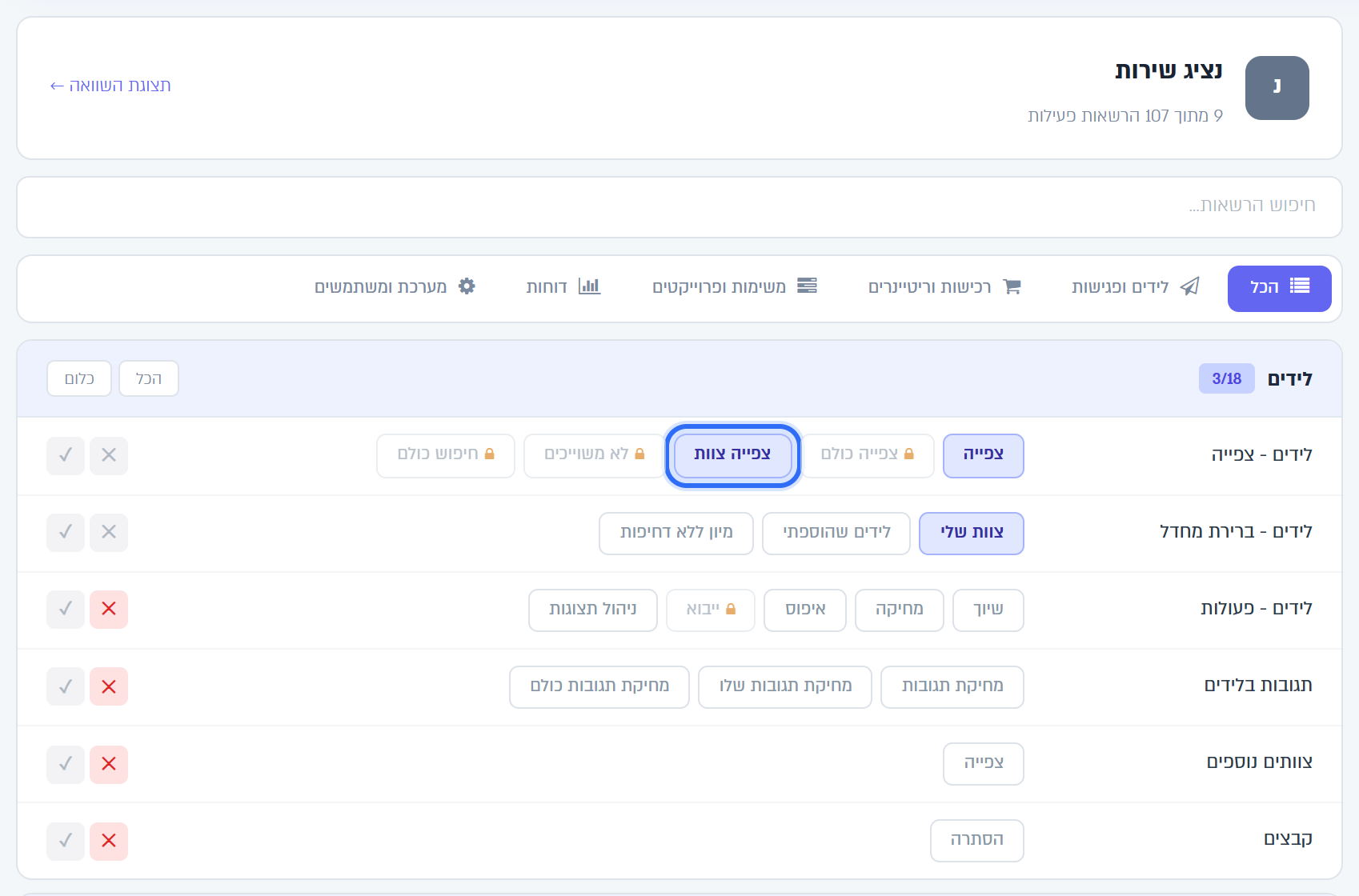Image resolution: width=1359 pixels, height=896 pixels.
Task: Open the תצוגת השוואה link
Action: coord(110,86)
